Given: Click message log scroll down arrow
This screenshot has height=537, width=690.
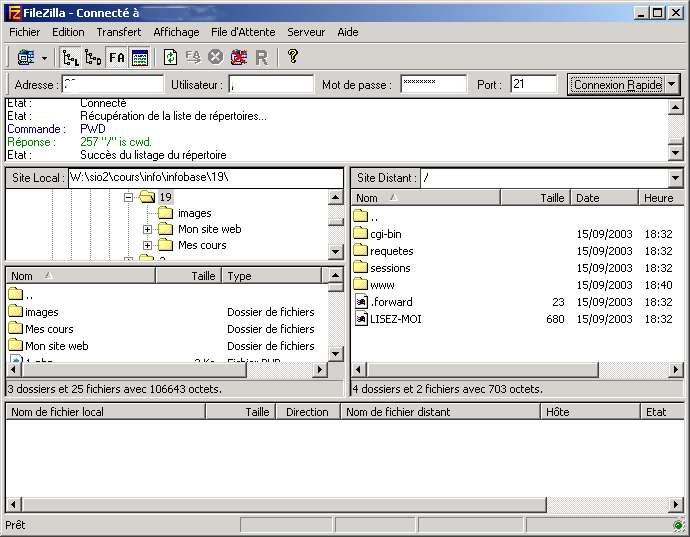Looking at the screenshot, I should point(675,153).
